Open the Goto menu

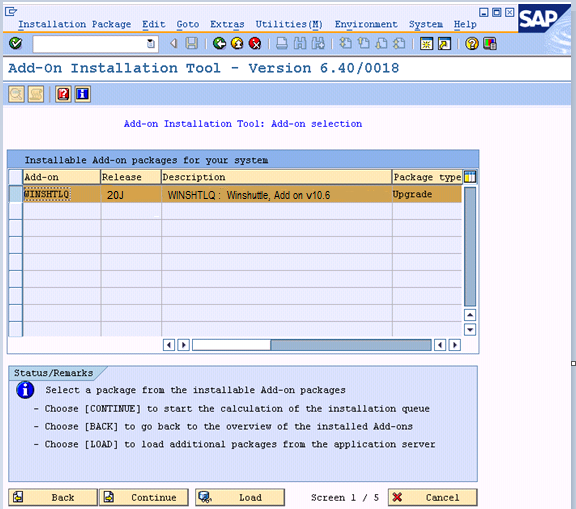point(188,24)
